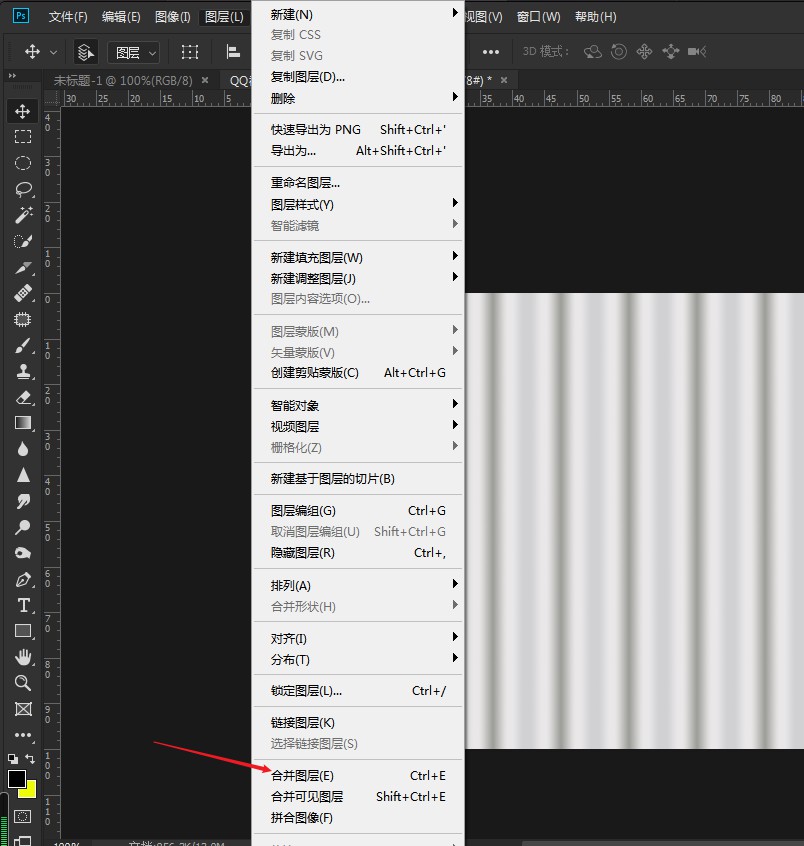Choose 合并图层(E) menu entry
Viewport: 804px width, 846px height.
pyautogui.click(x=358, y=775)
